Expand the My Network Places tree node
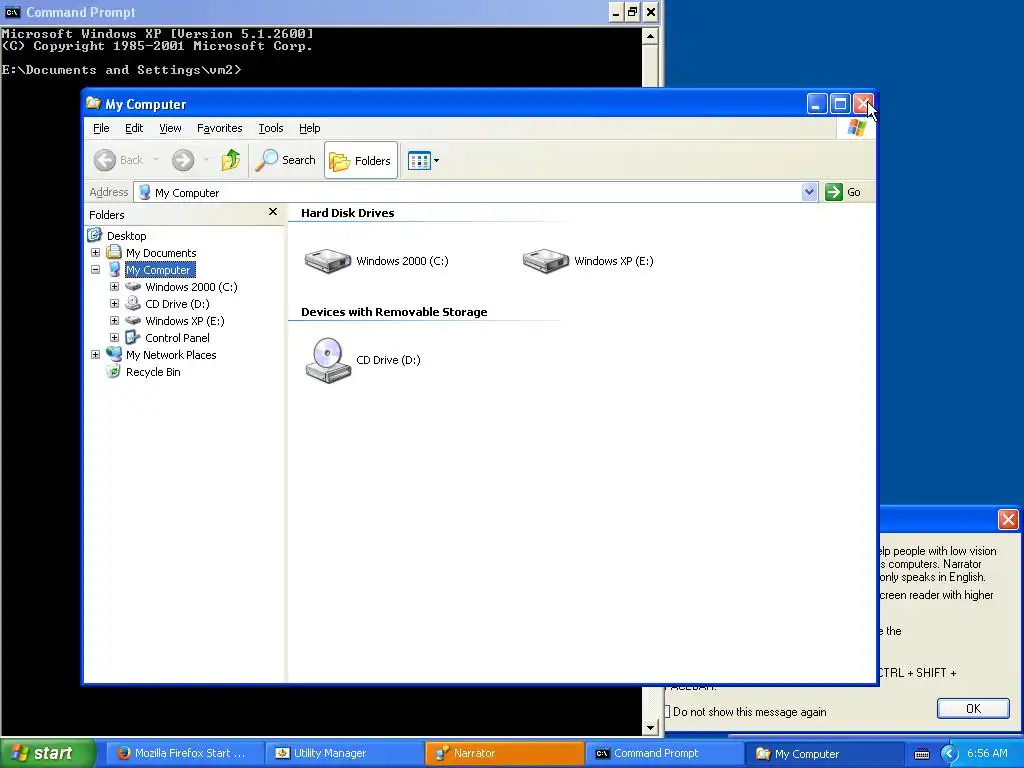The height and width of the screenshot is (768, 1024). [x=95, y=354]
